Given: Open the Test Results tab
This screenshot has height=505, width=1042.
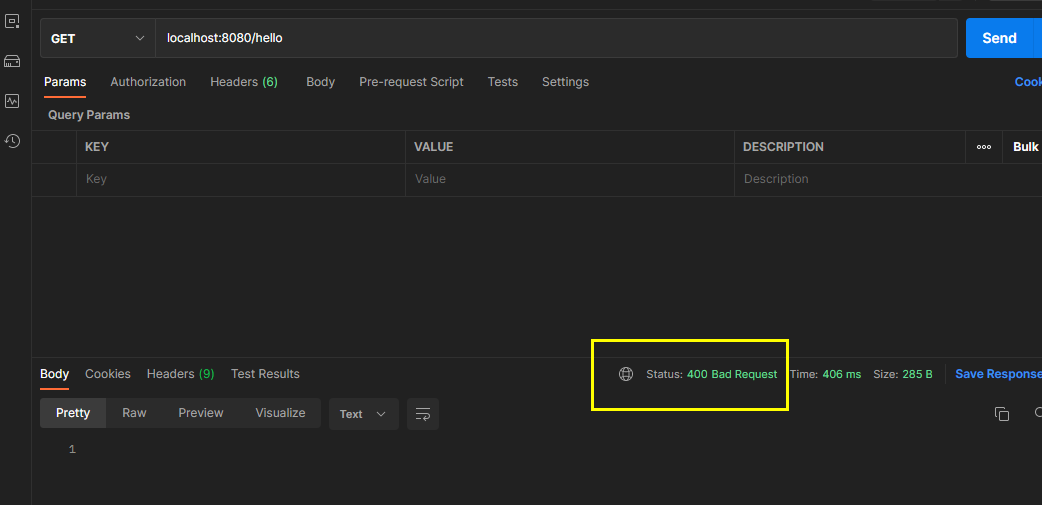Looking at the screenshot, I should (265, 374).
